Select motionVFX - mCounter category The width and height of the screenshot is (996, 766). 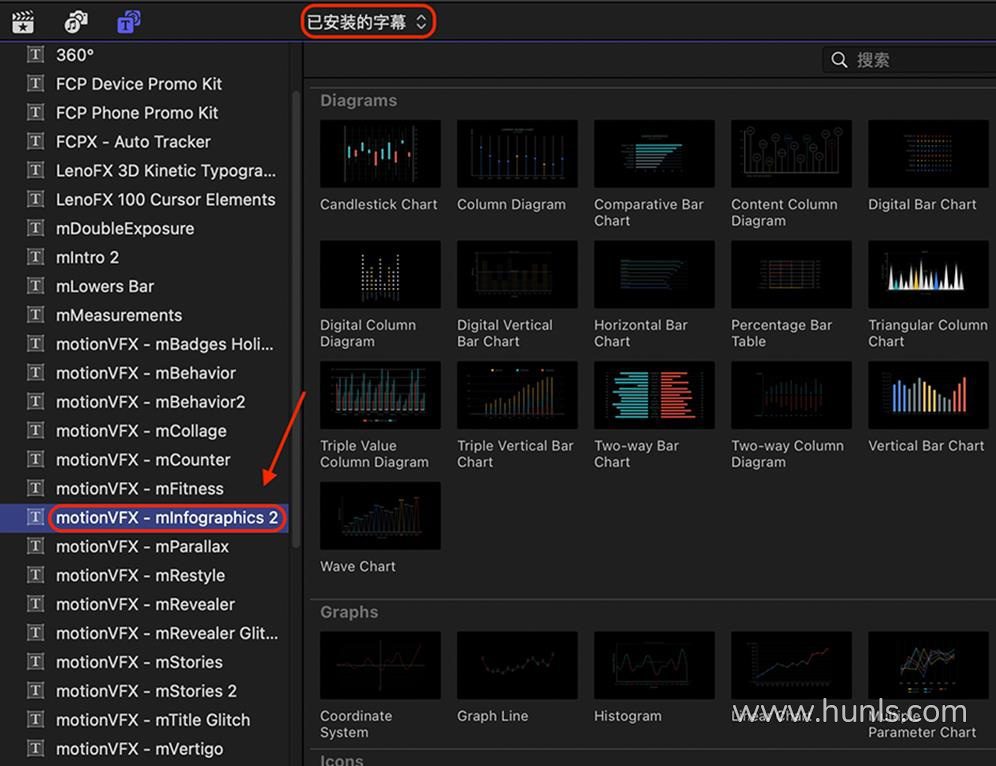click(145, 460)
